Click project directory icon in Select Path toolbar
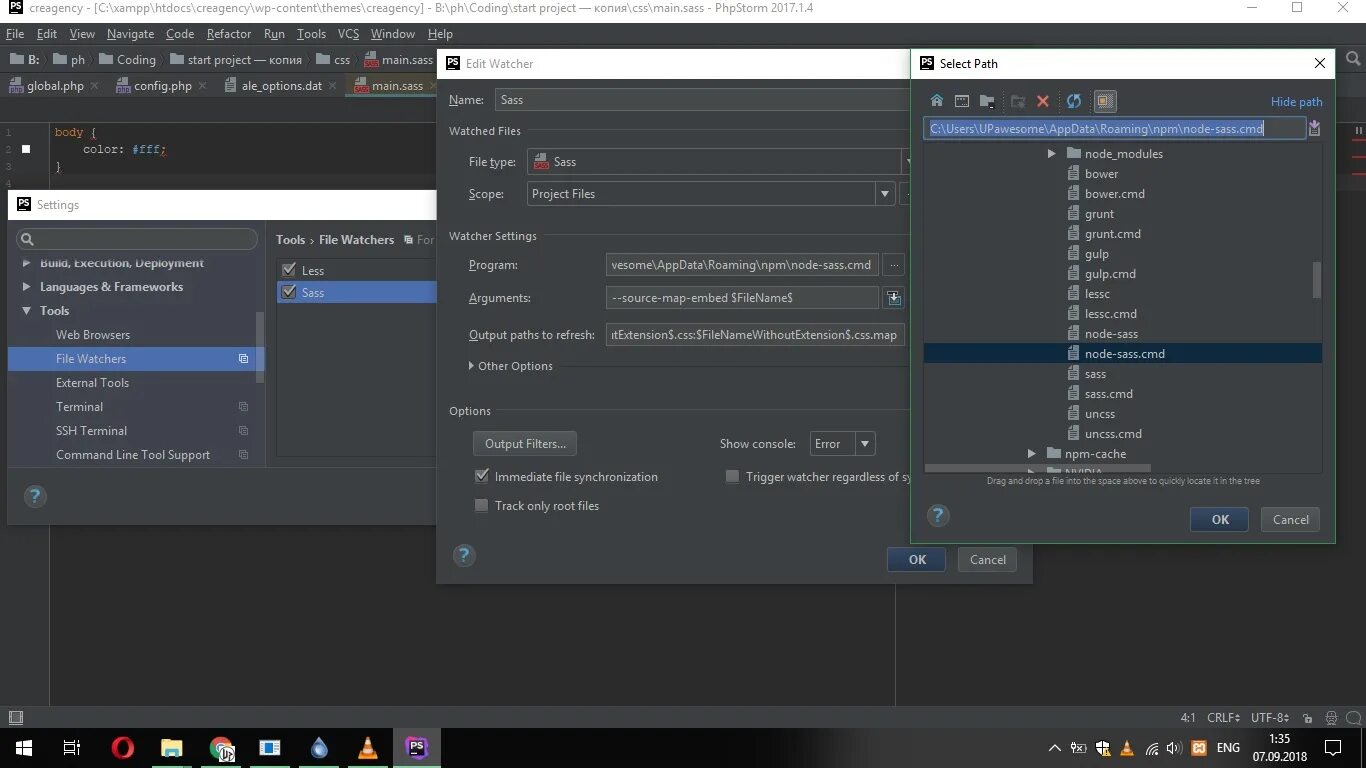Viewport: 1366px width, 768px height. [987, 101]
